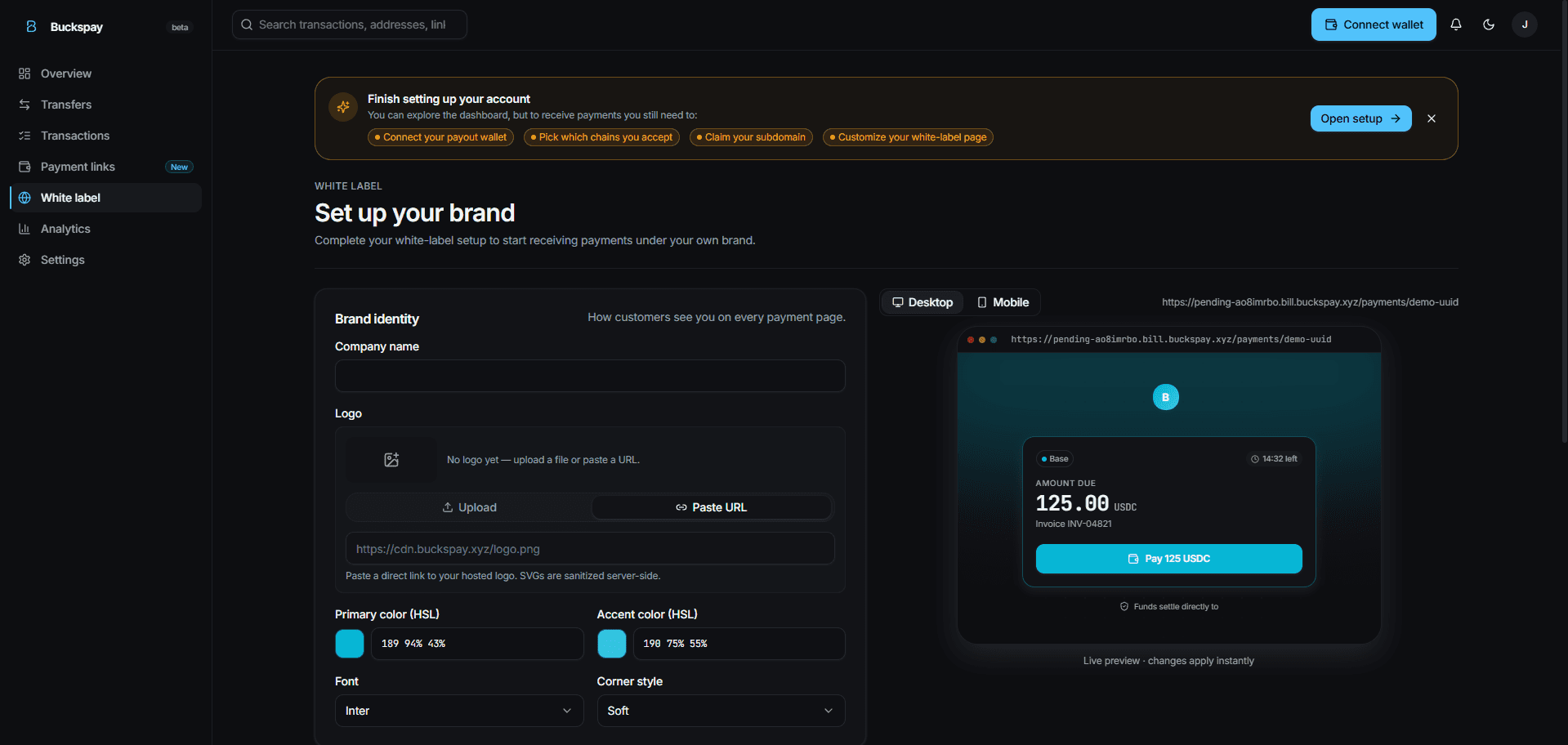
Task: Click Pick which chains you accept chip
Action: point(601,137)
